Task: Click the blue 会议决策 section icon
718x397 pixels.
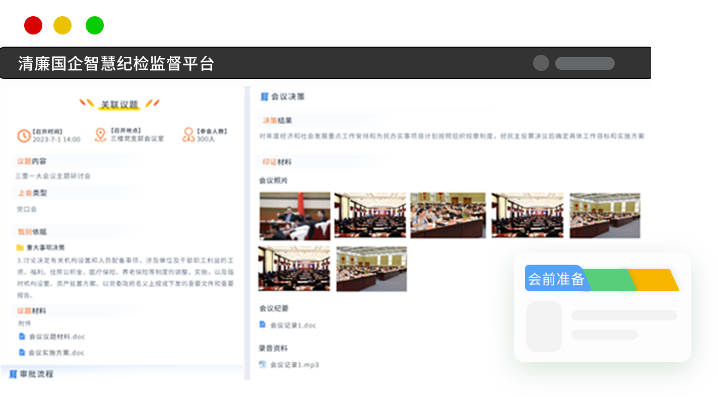Action: tap(264, 97)
